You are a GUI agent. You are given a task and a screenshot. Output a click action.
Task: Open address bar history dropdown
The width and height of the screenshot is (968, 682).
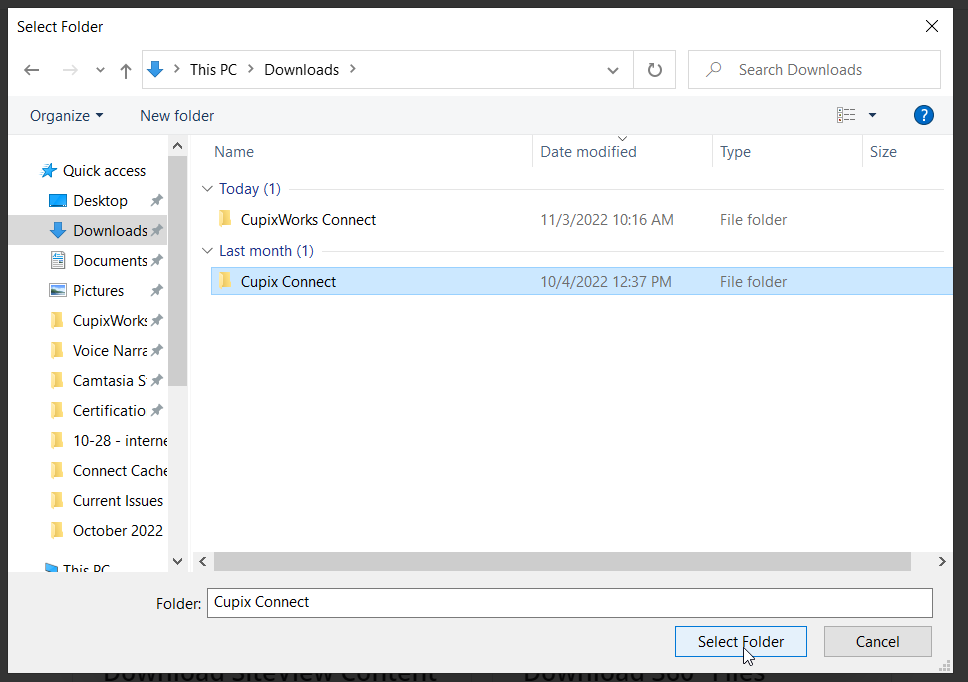click(612, 70)
